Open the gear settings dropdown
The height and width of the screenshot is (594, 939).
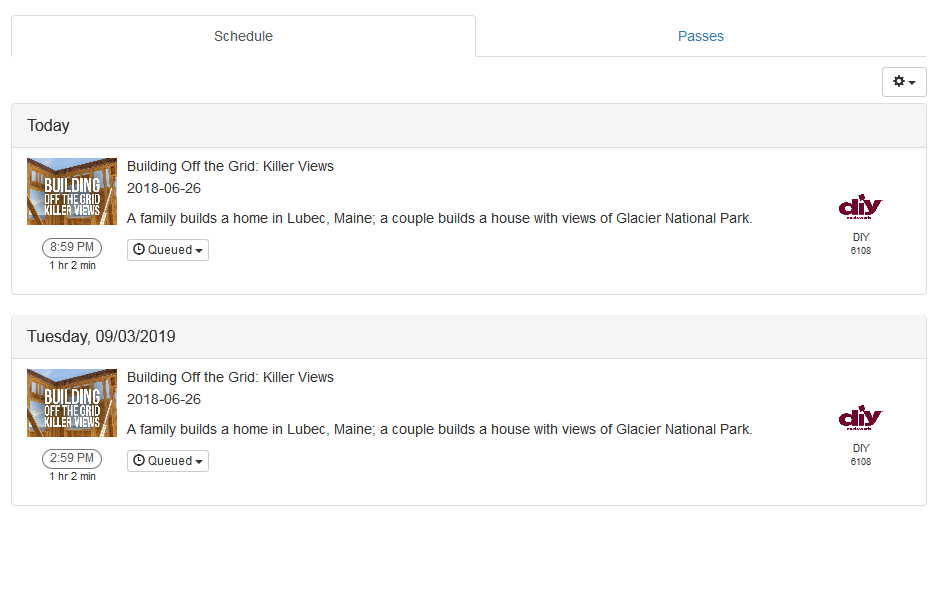(904, 82)
